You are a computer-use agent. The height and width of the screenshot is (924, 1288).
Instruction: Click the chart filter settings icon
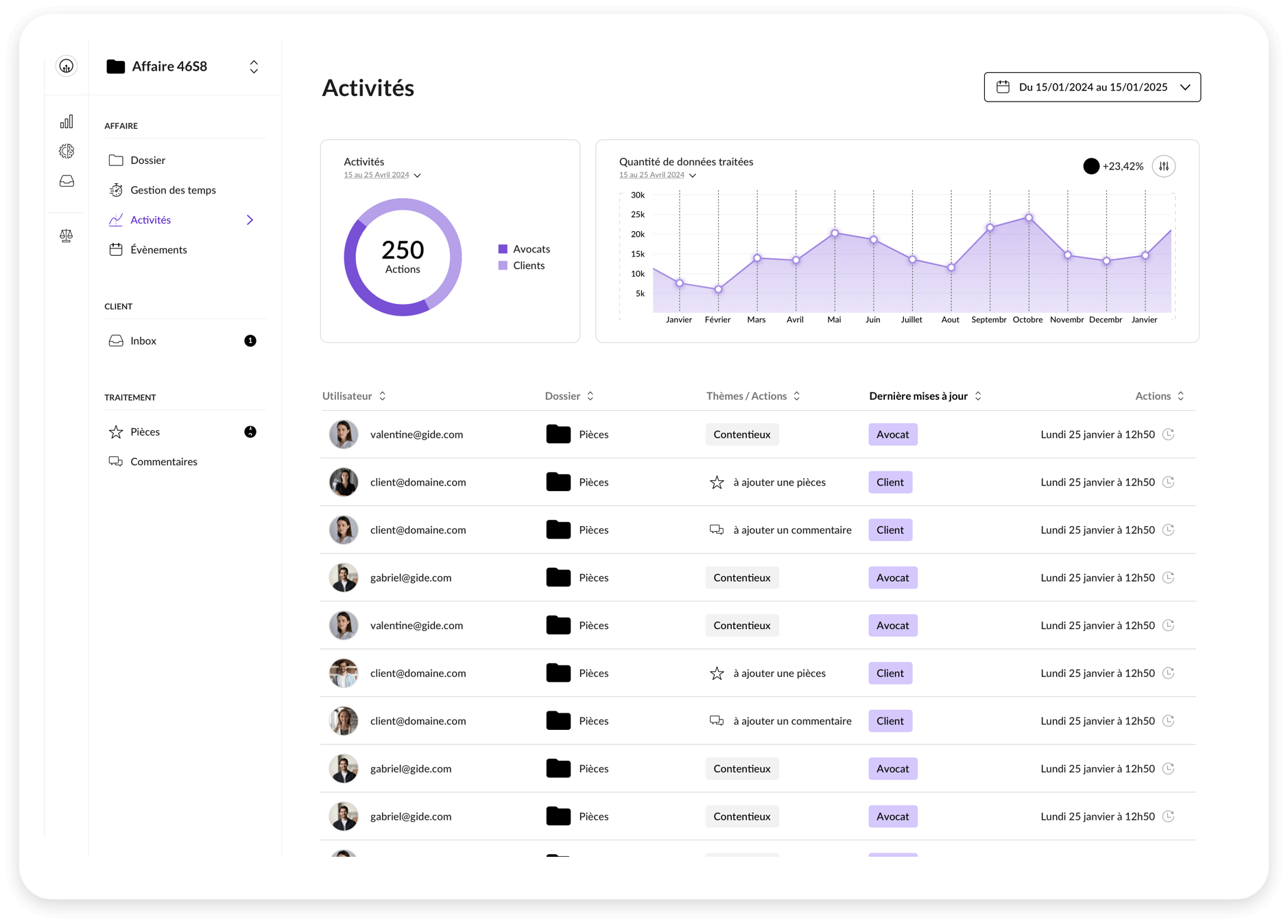click(1164, 166)
